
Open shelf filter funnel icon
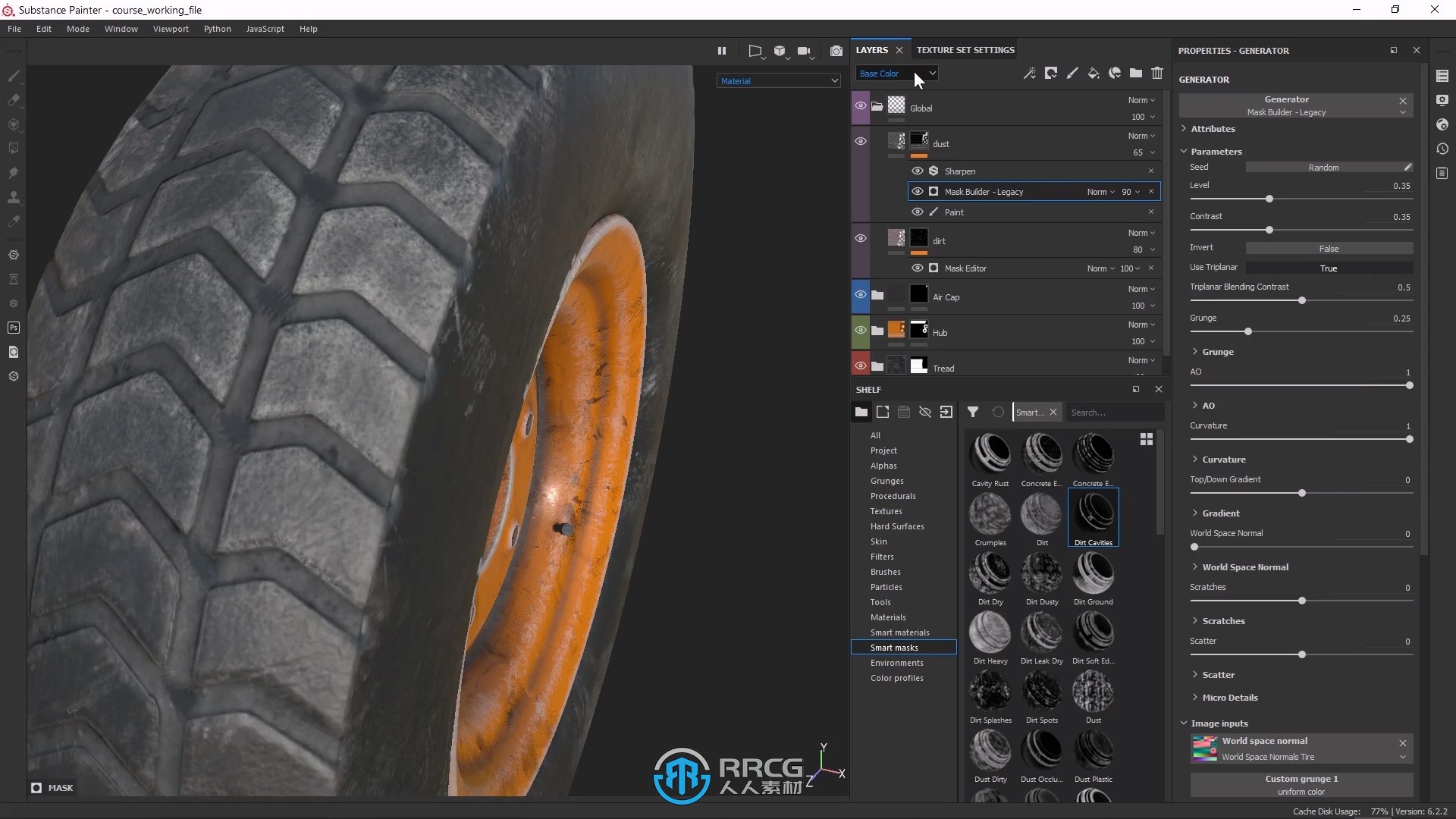pos(973,412)
